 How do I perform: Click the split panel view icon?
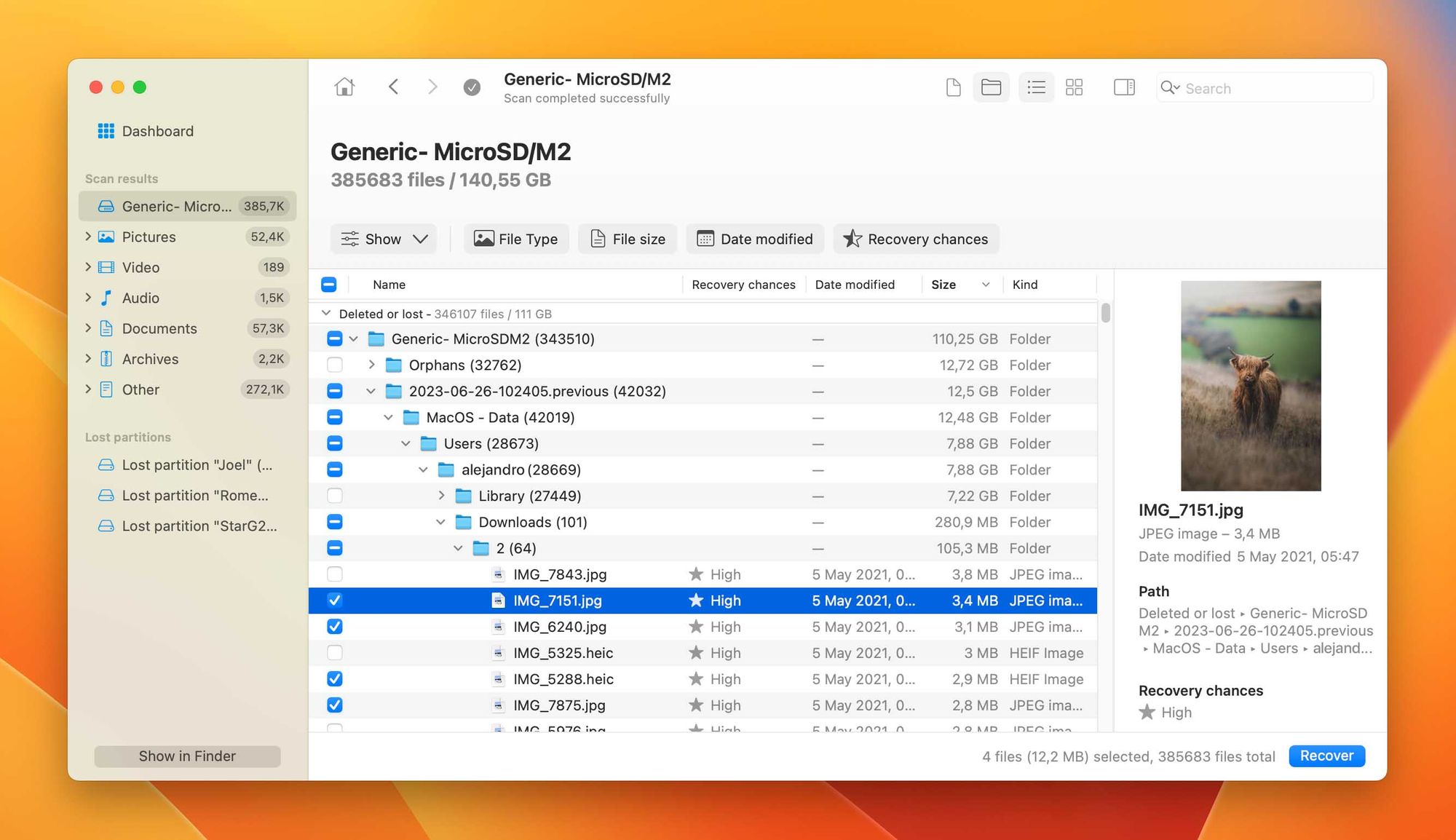point(1124,87)
